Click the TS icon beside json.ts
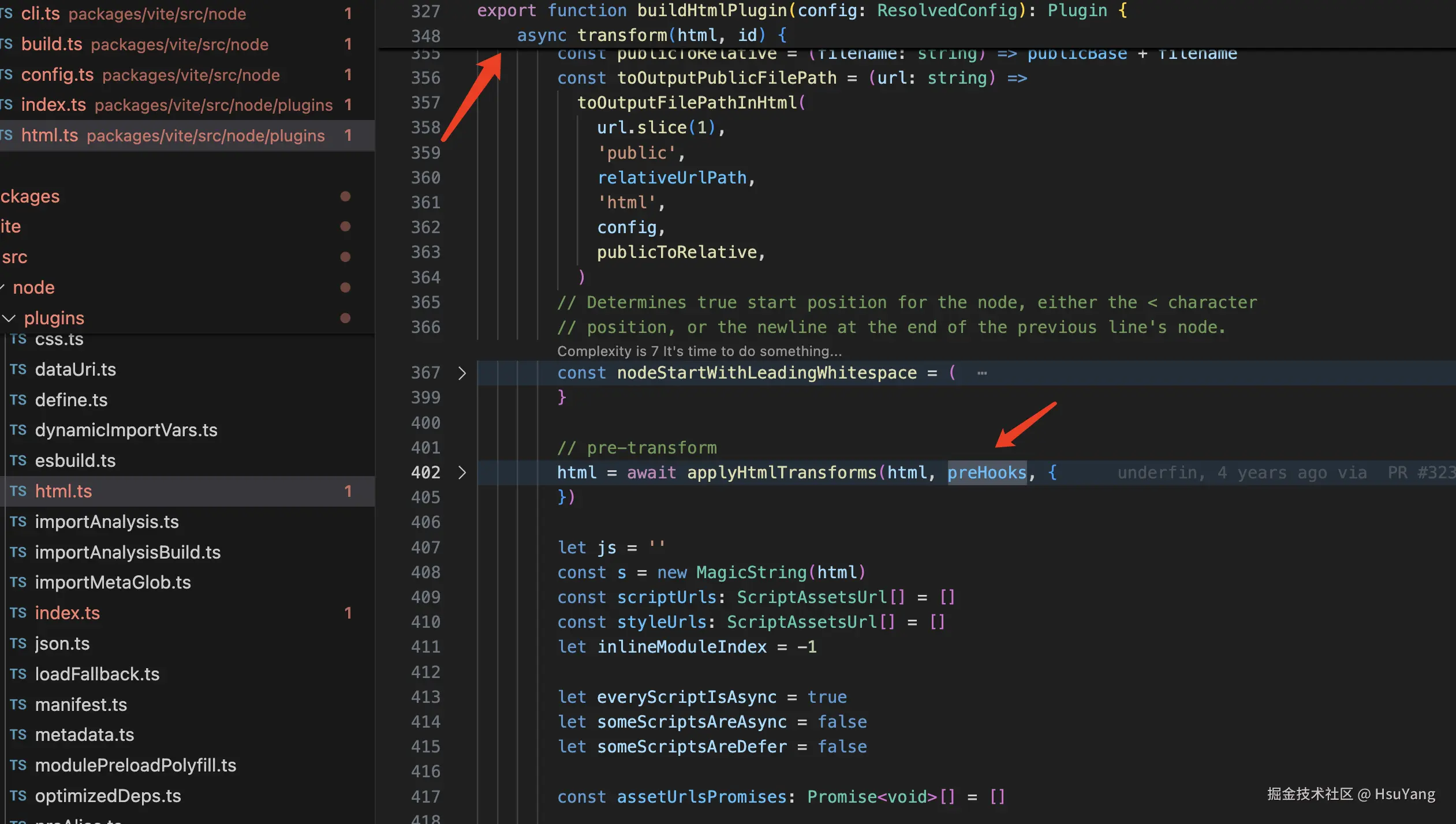Screen dimensions: 1456x824 [x=18, y=643]
